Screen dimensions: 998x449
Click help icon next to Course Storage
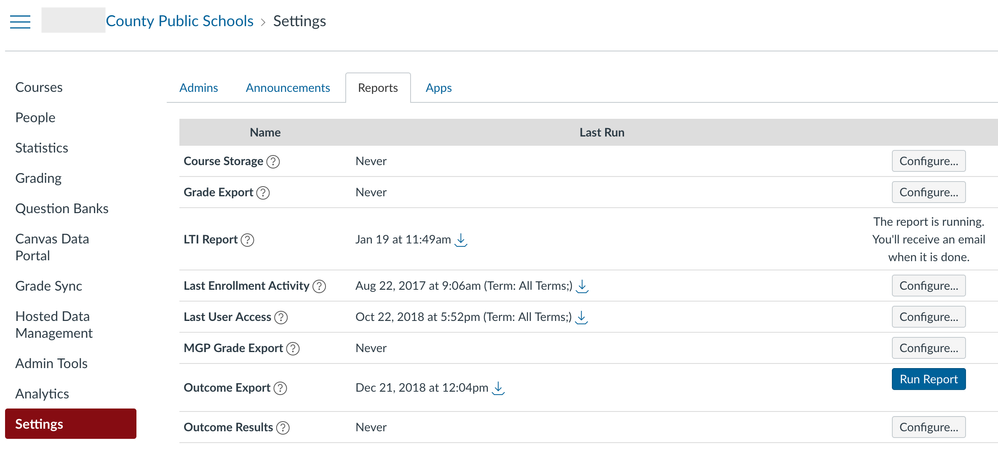click(273, 161)
